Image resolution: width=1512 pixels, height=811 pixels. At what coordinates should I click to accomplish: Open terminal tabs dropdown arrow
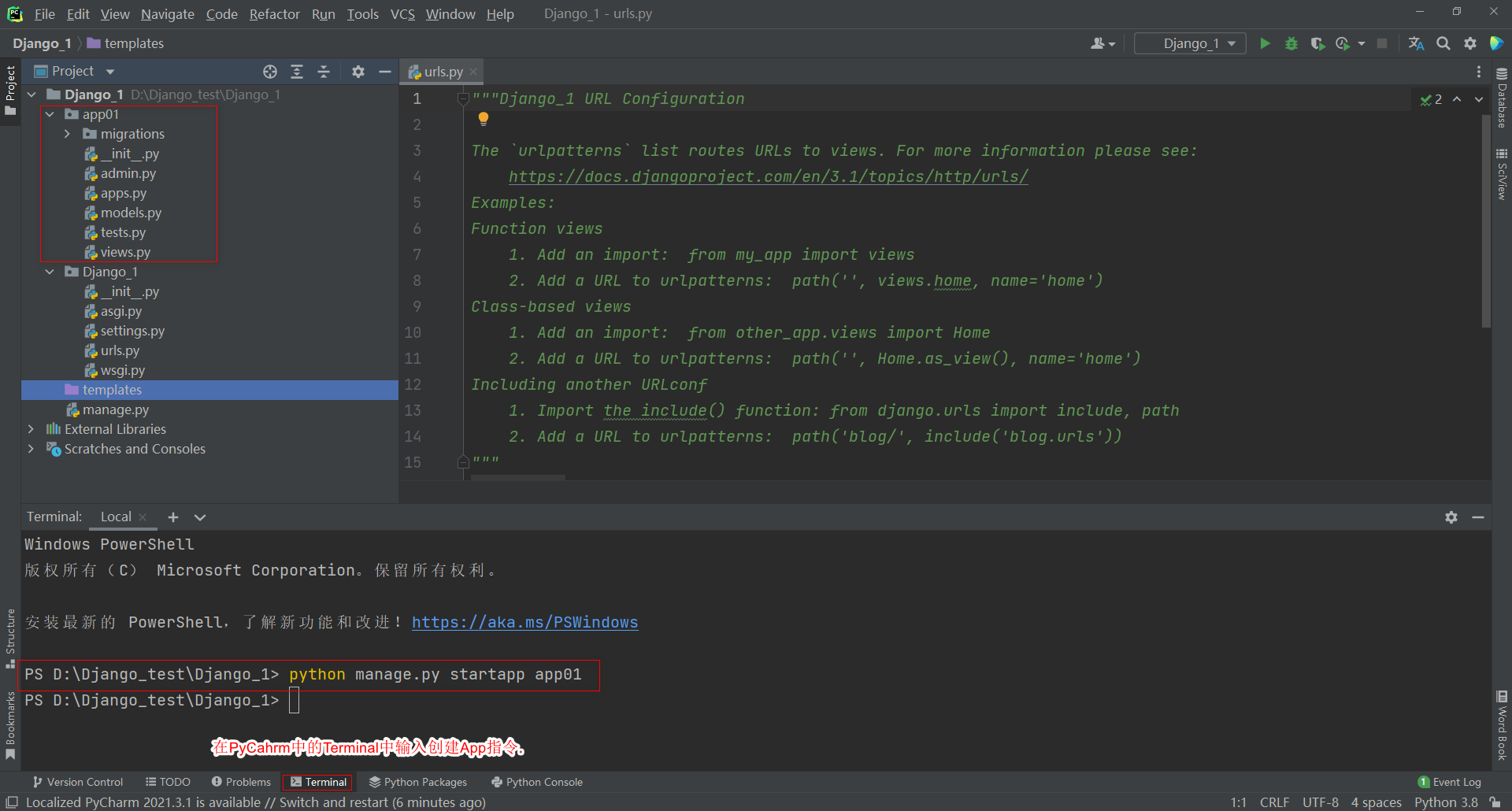point(200,517)
